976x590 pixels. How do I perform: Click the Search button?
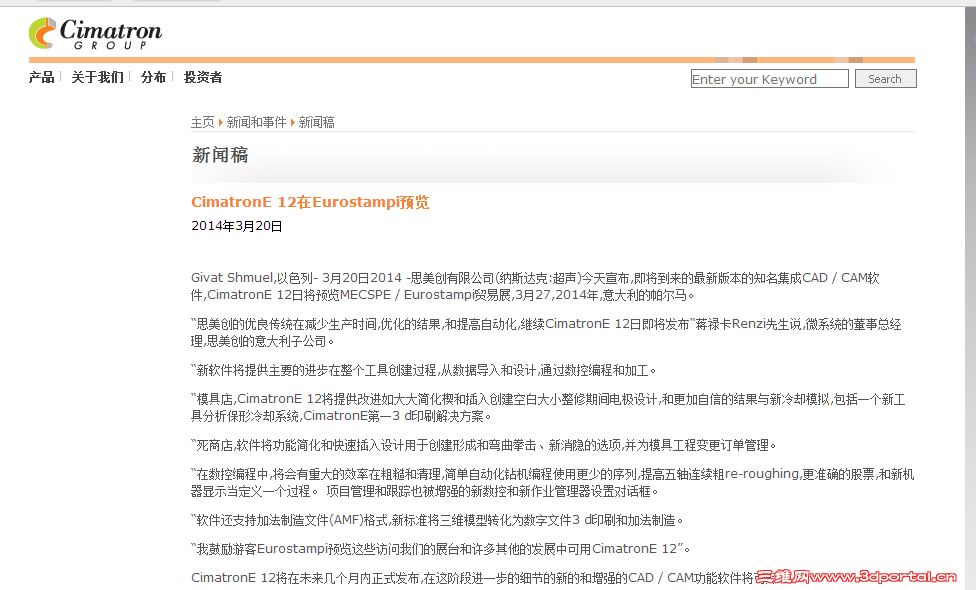(x=885, y=79)
